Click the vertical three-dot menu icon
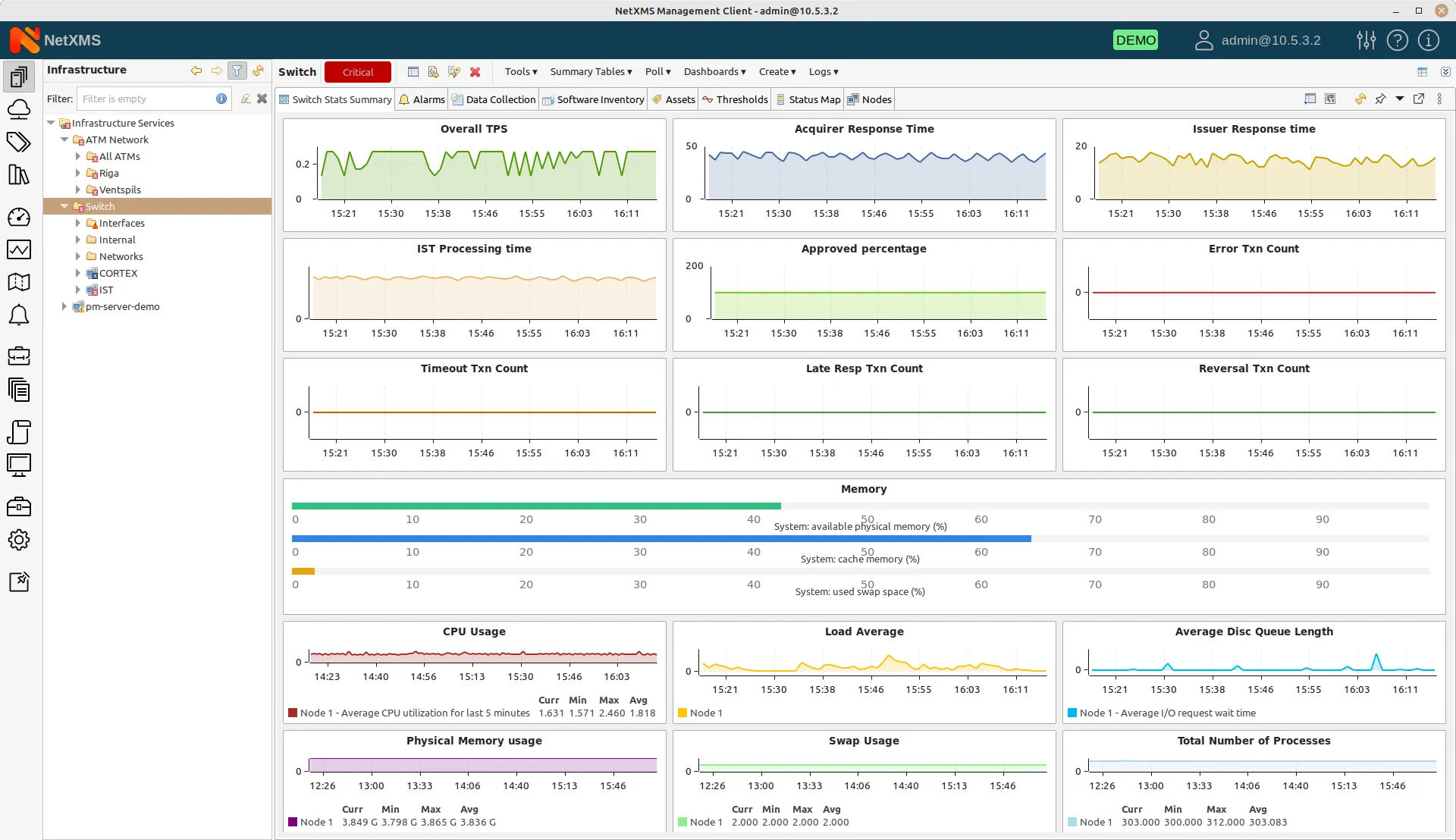Image resolution: width=1456 pixels, height=840 pixels. (1439, 99)
